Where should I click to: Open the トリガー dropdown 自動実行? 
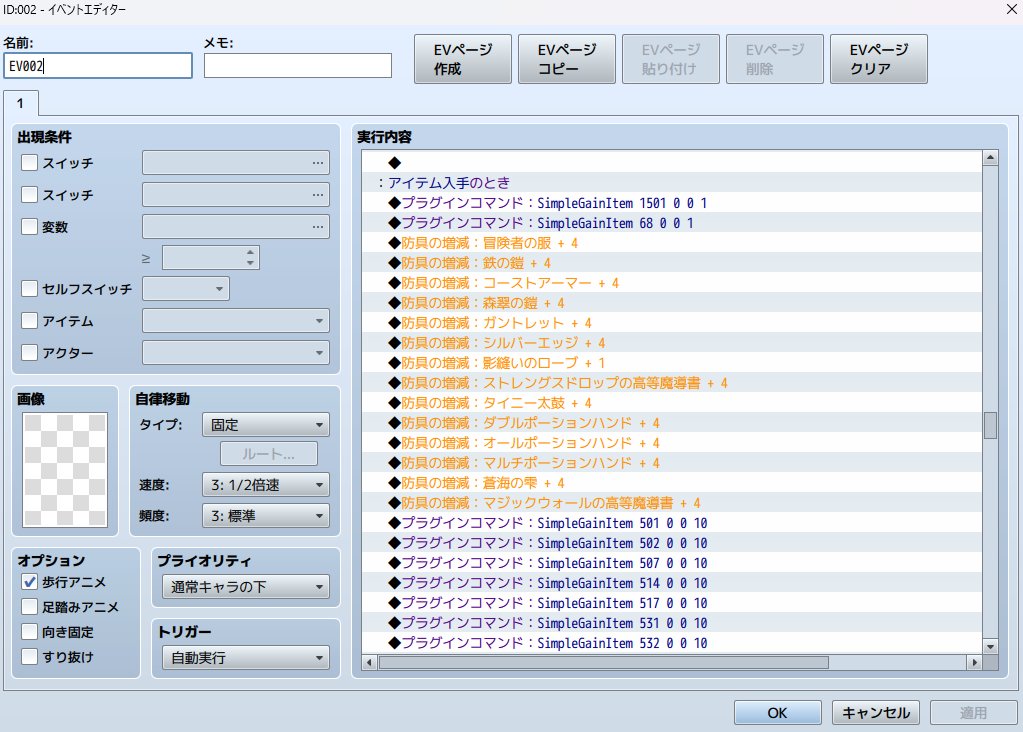(245, 658)
